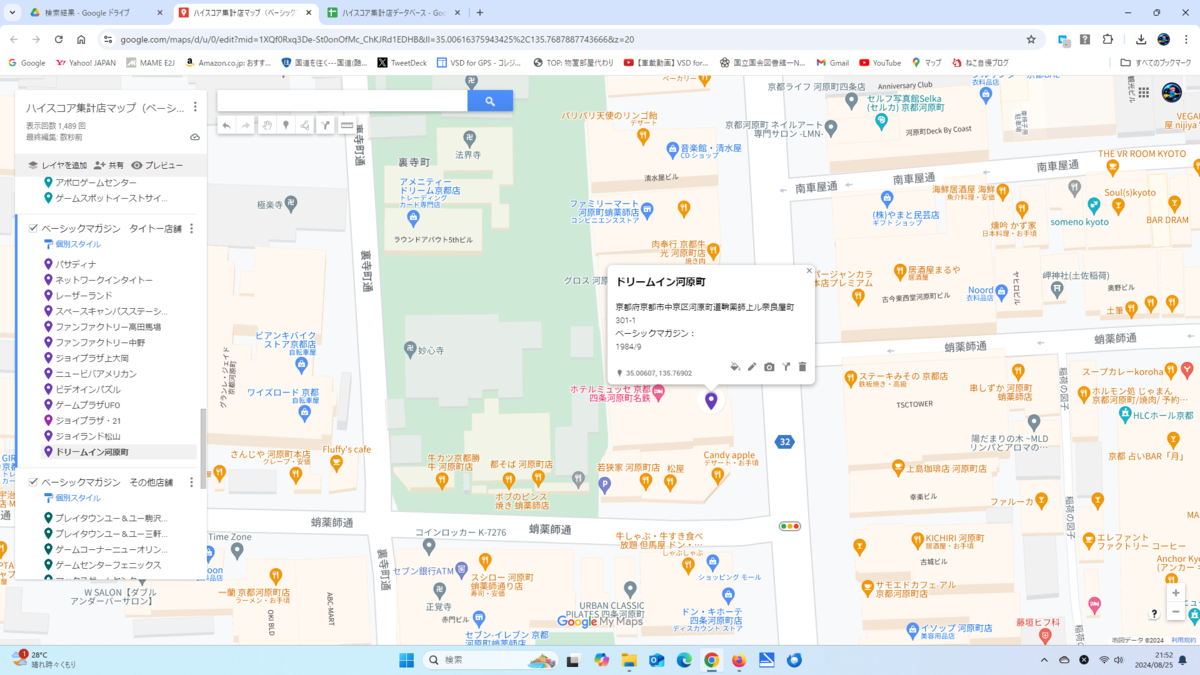Screen dimensions: 1200x675
Task: Select the draw line tool
Action: (305, 125)
